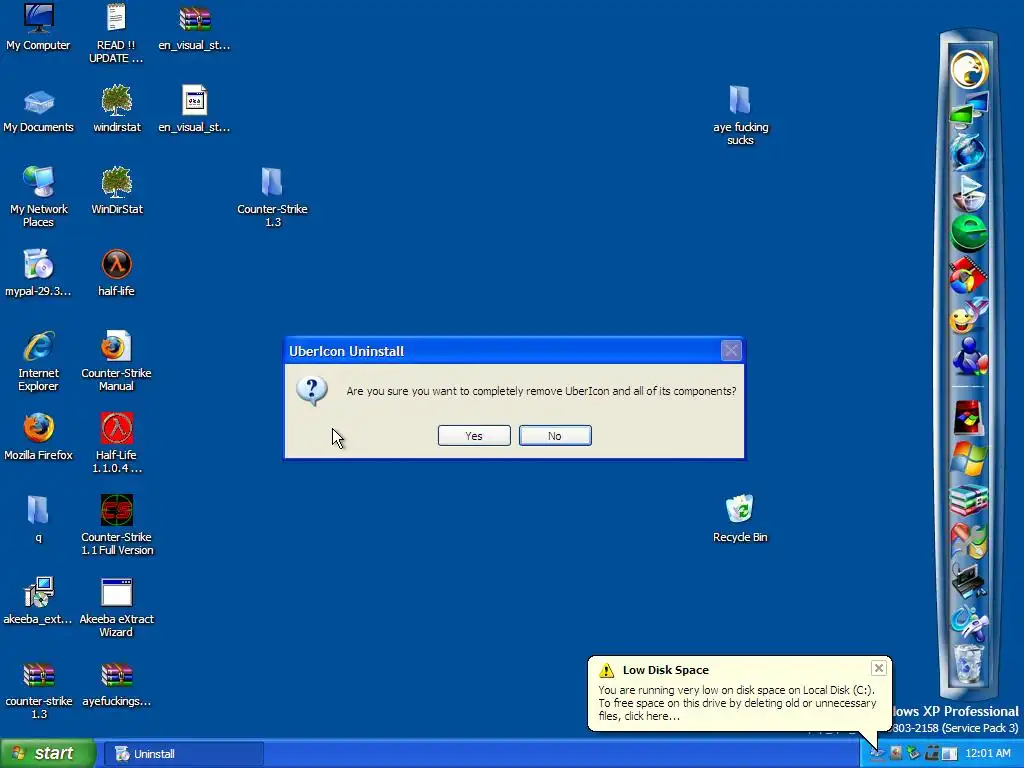The height and width of the screenshot is (768, 1024).
Task: Click No in UberIcon Uninstall dialog
Action: [555, 436]
